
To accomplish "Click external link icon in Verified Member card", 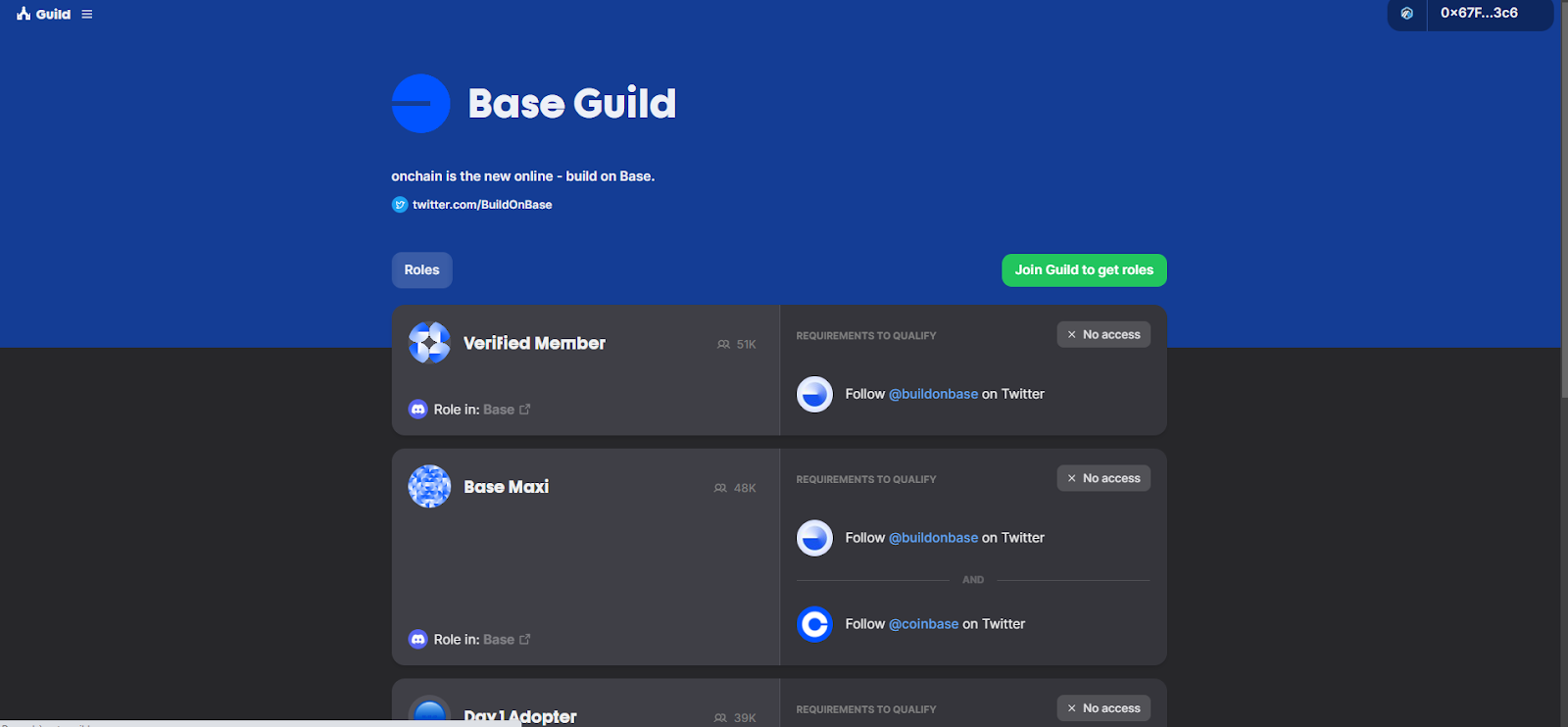I will point(525,410).
